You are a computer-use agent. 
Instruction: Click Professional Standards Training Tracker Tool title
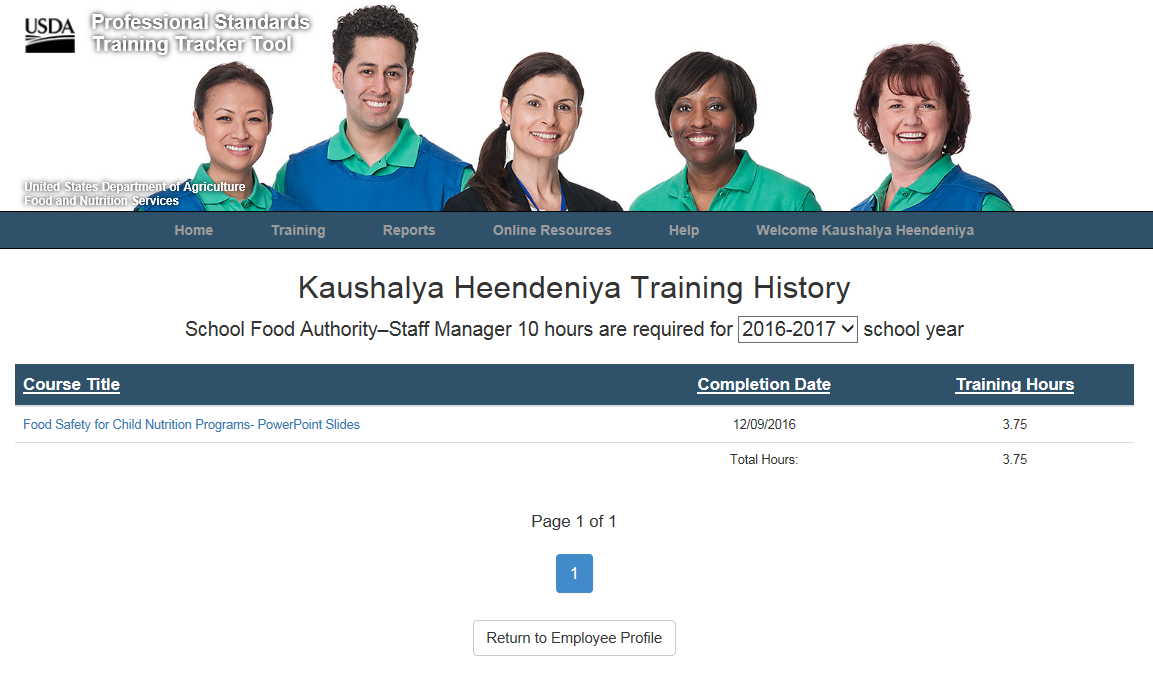(x=201, y=33)
